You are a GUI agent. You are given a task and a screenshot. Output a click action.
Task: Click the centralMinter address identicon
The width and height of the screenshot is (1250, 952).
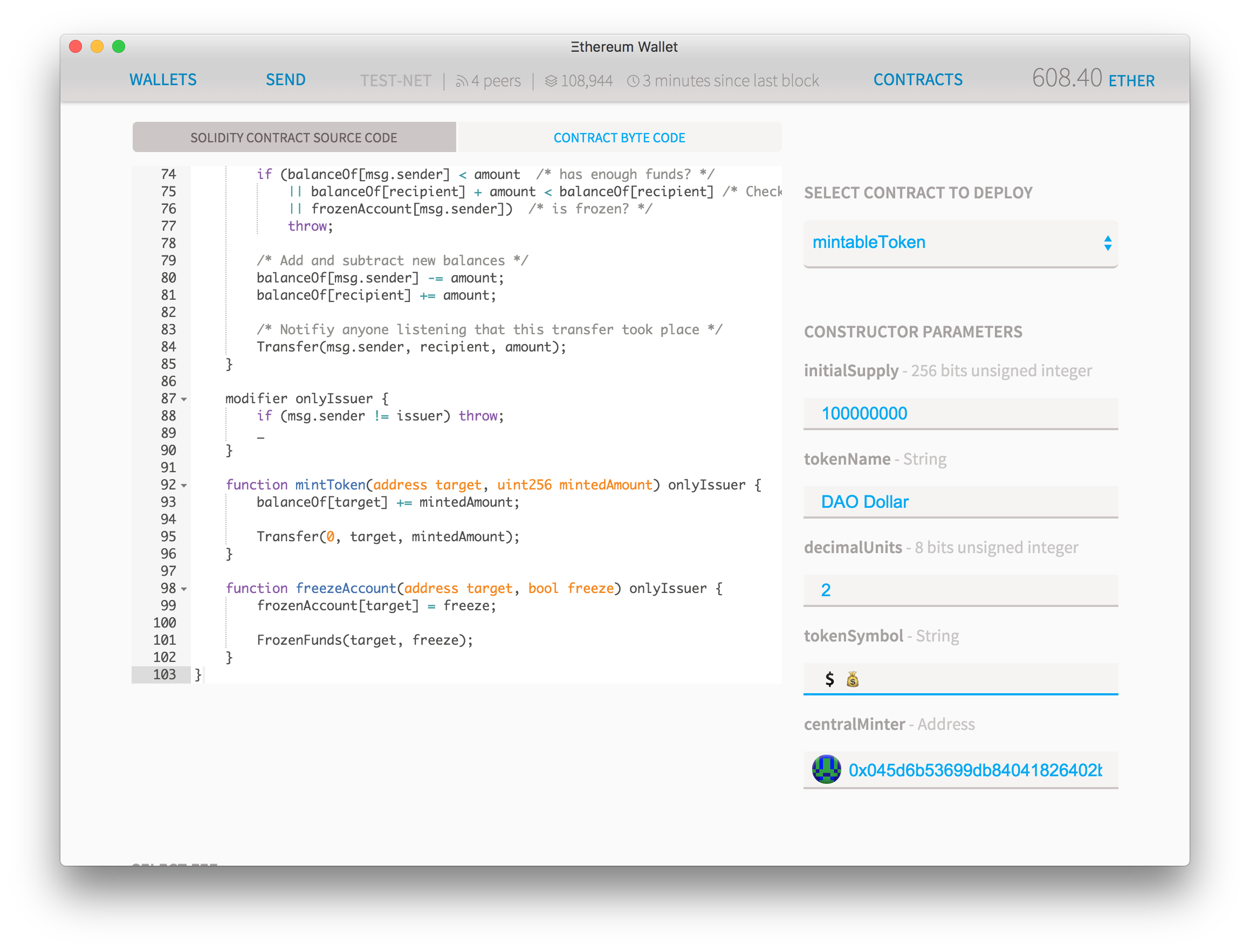click(x=826, y=770)
